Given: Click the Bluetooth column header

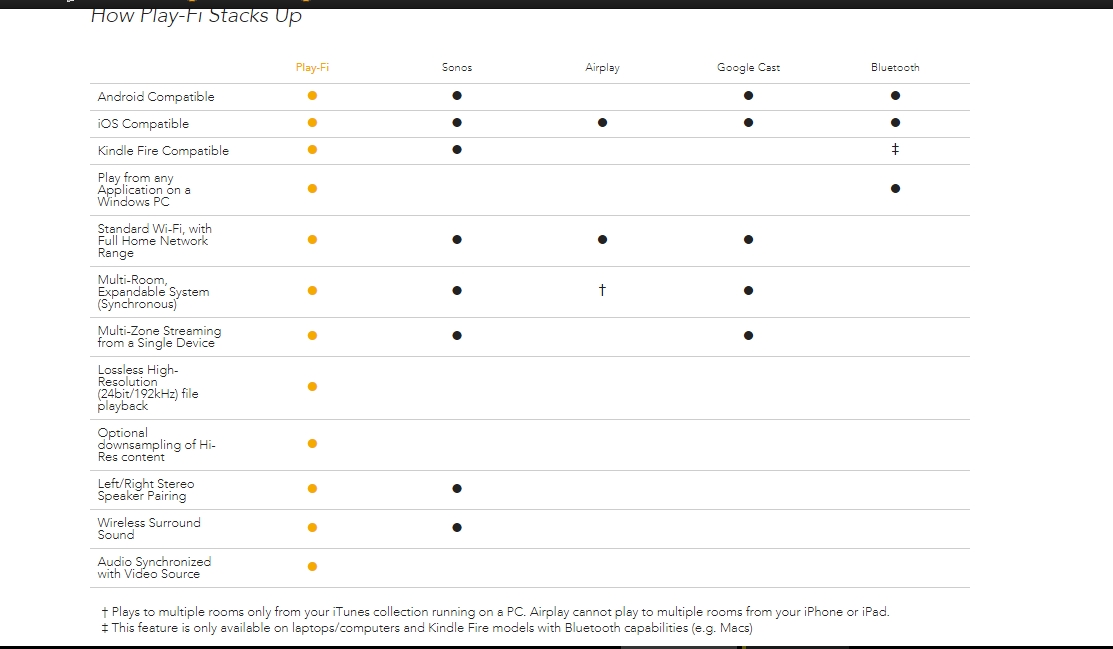Looking at the screenshot, I should (895, 67).
